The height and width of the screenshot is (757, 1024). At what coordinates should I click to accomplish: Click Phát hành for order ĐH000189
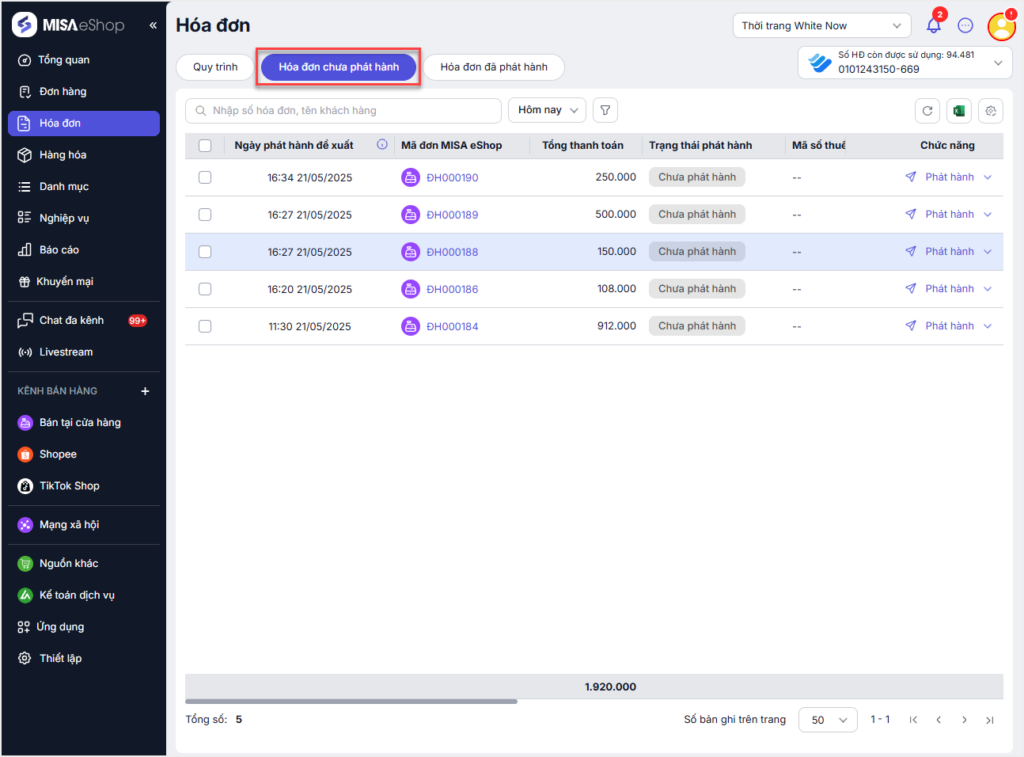click(948, 214)
